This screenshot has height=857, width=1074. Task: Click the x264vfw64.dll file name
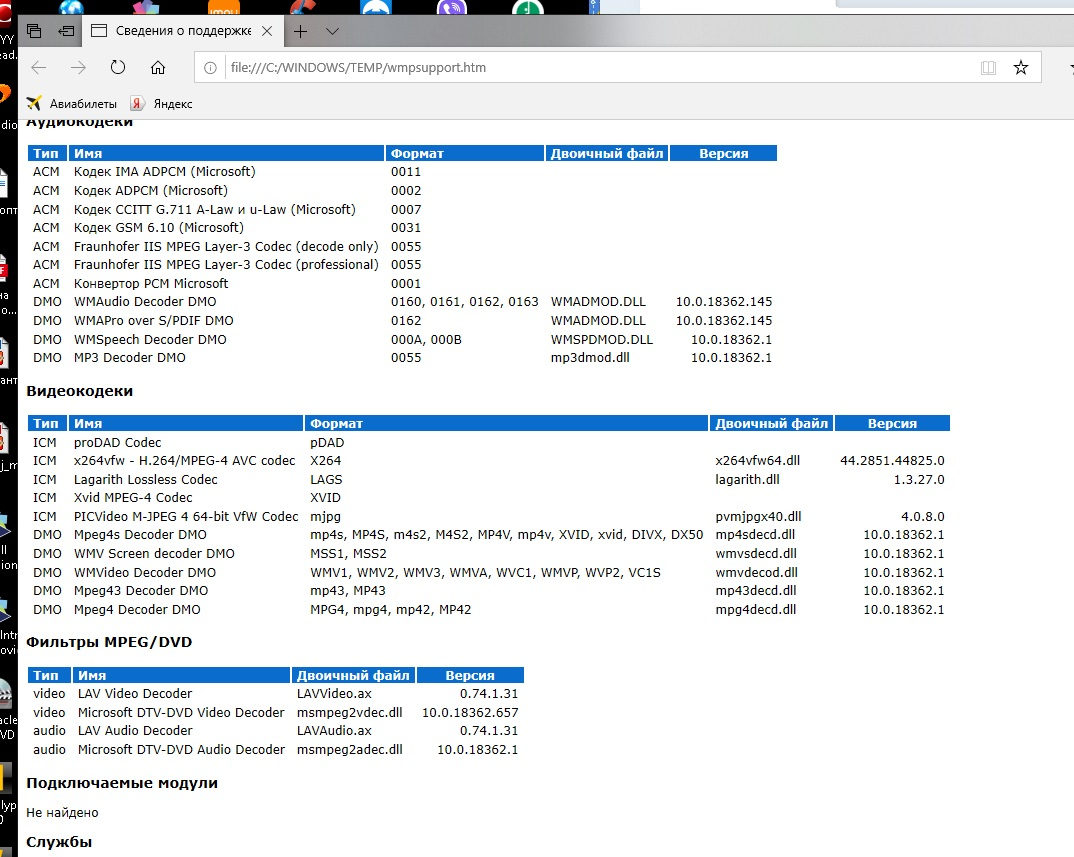pyautogui.click(x=758, y=460)
